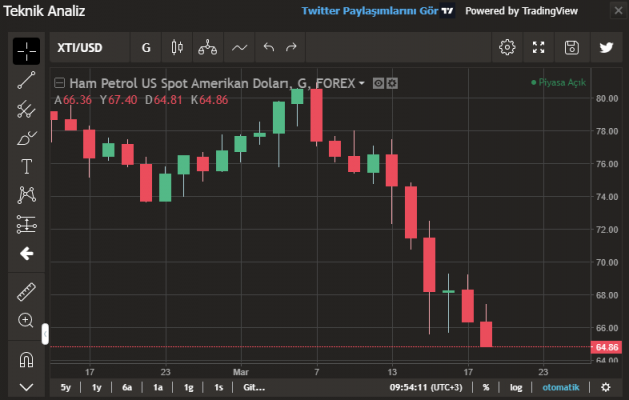
Task: Switch chart to fullscreen mode
Action: pyautogui.click(x=538, y=47)
